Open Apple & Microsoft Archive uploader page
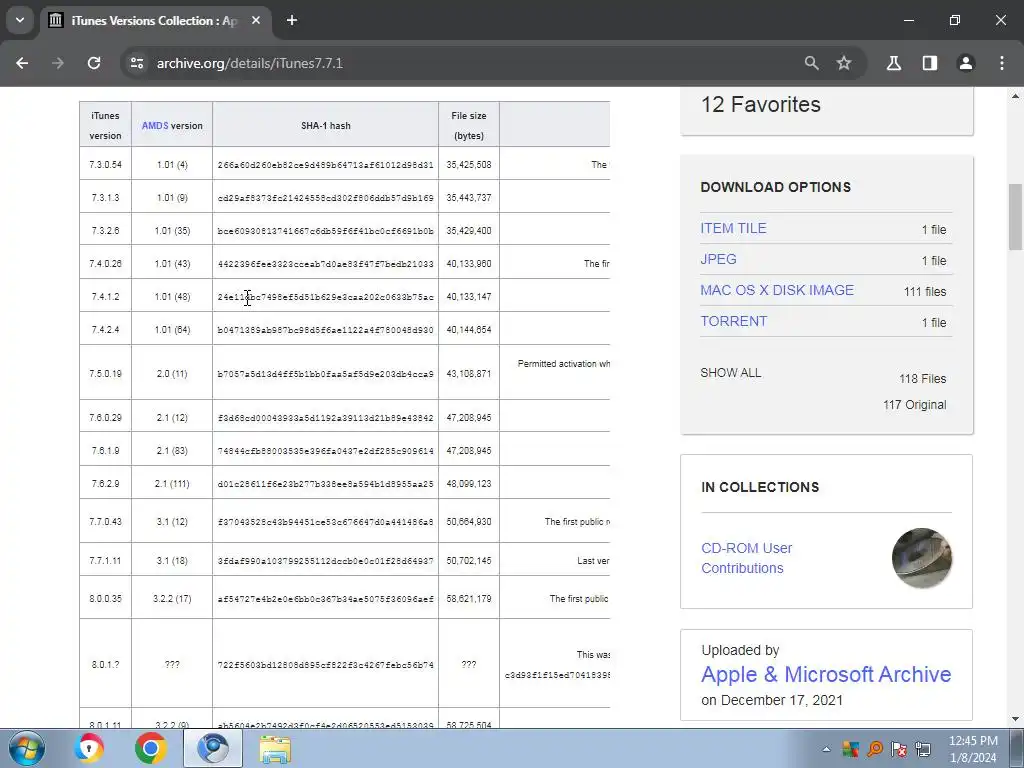Image resolution: width=1024 pixels, height=768 pixels. coord(826,674)
